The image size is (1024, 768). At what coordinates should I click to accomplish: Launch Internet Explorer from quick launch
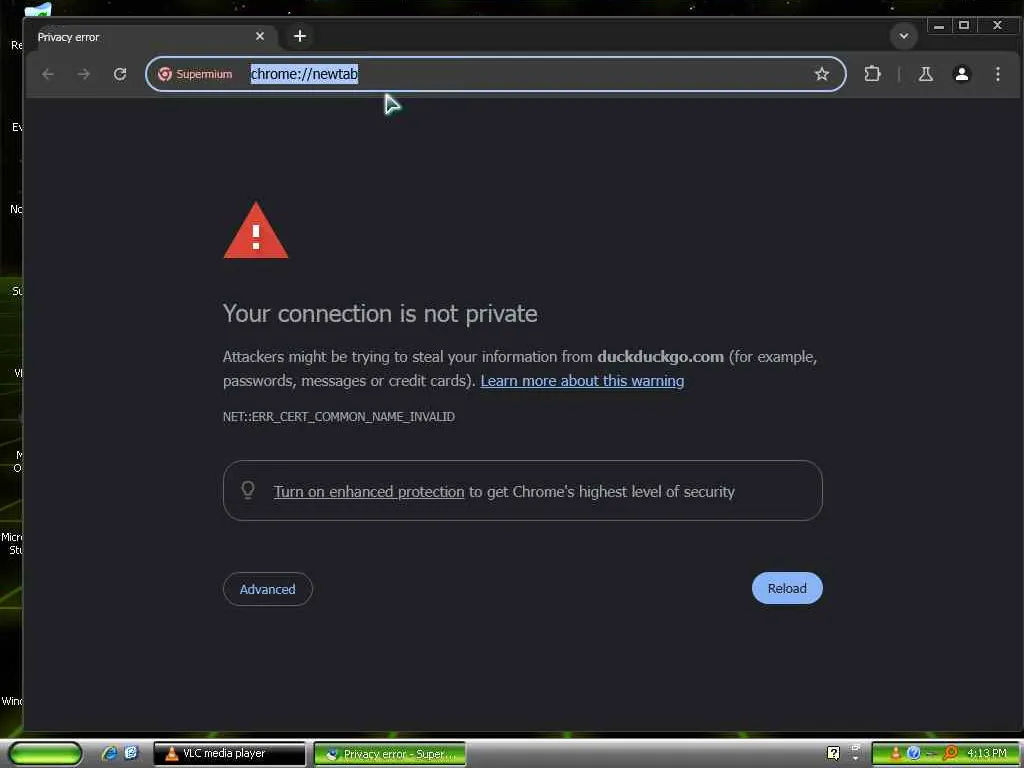point(109,753)
